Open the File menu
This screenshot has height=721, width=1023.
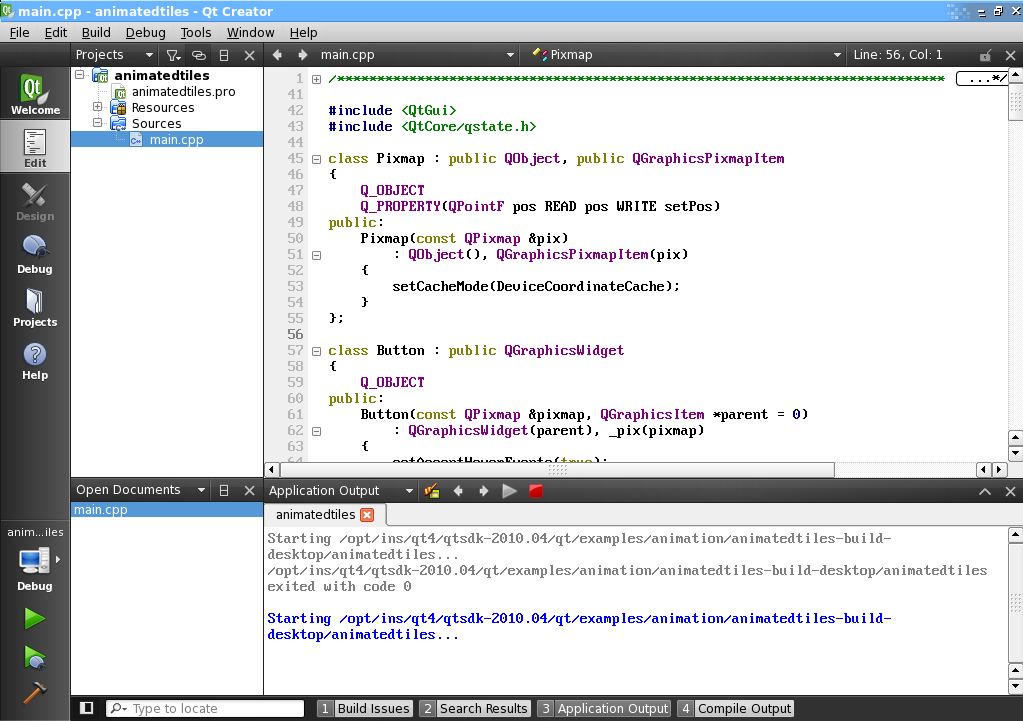pyautogui.click(x=20, y=33)
